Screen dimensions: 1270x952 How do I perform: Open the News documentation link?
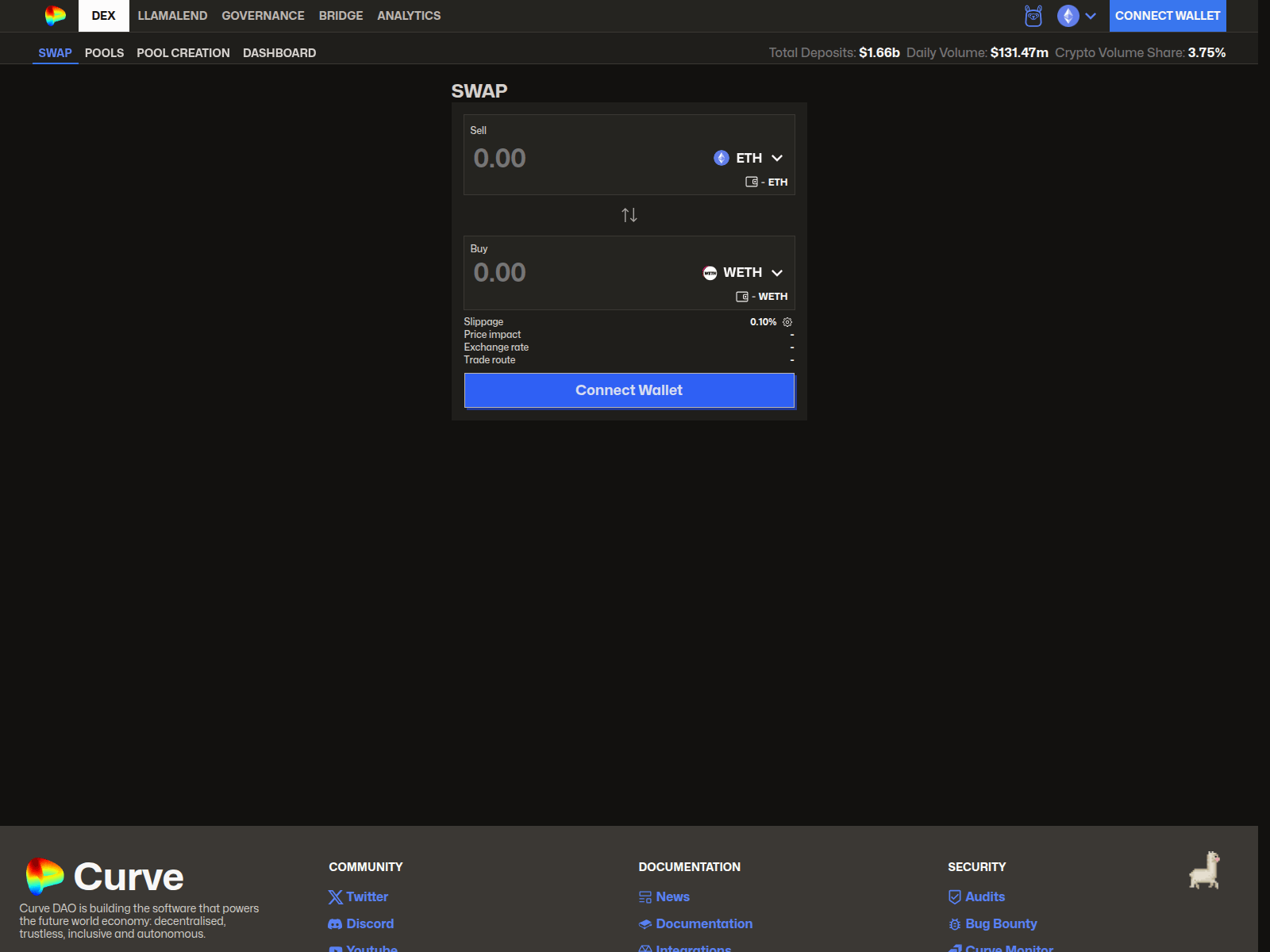pyautogui.click(x=673, y=896)
